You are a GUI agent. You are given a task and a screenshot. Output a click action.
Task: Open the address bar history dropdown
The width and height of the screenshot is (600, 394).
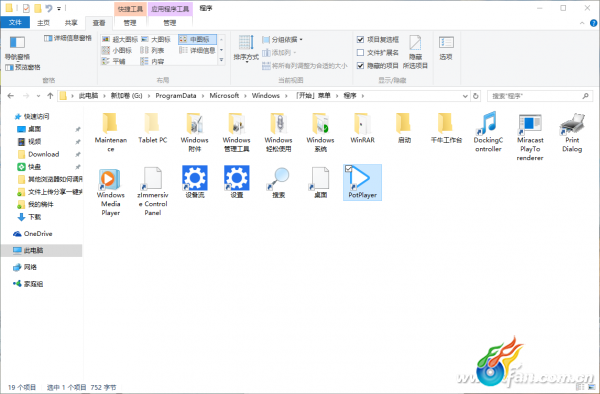pos(465,96)
